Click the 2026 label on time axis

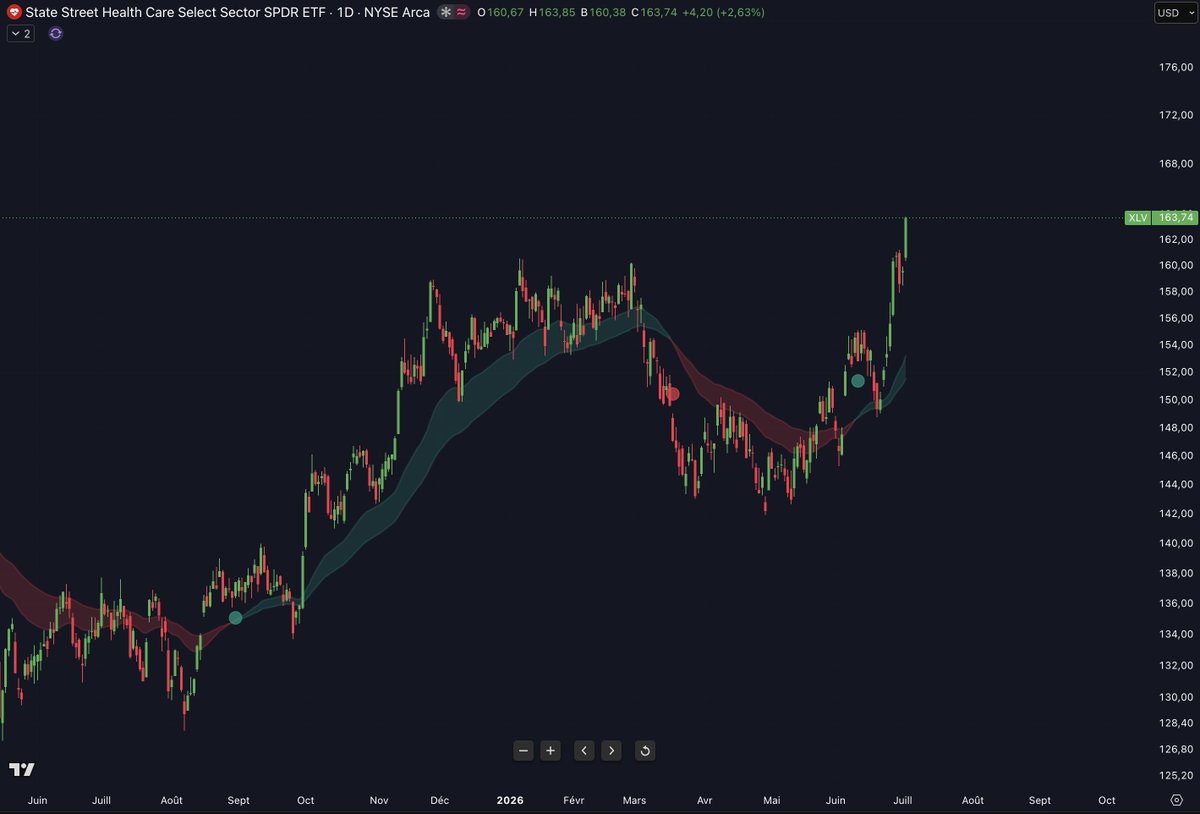click(510, 800)
